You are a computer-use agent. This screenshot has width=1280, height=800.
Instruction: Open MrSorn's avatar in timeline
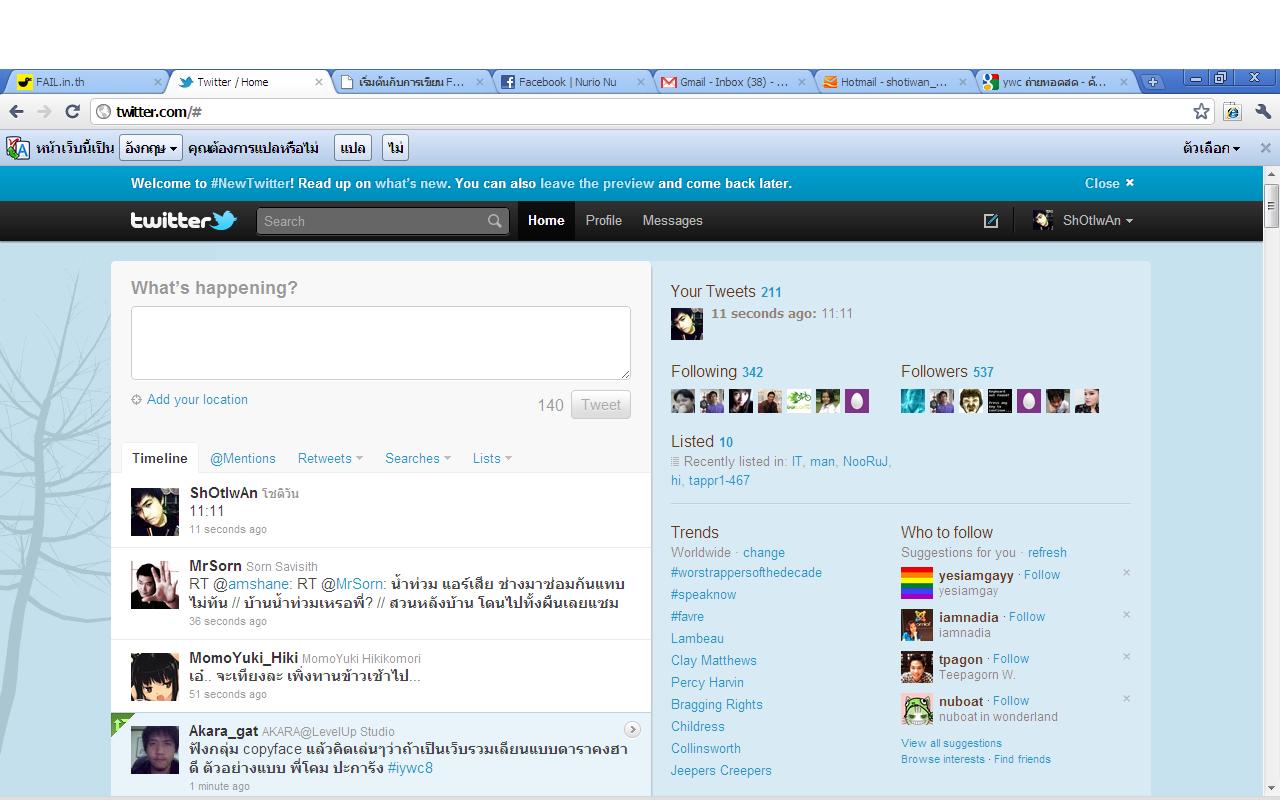155,585
